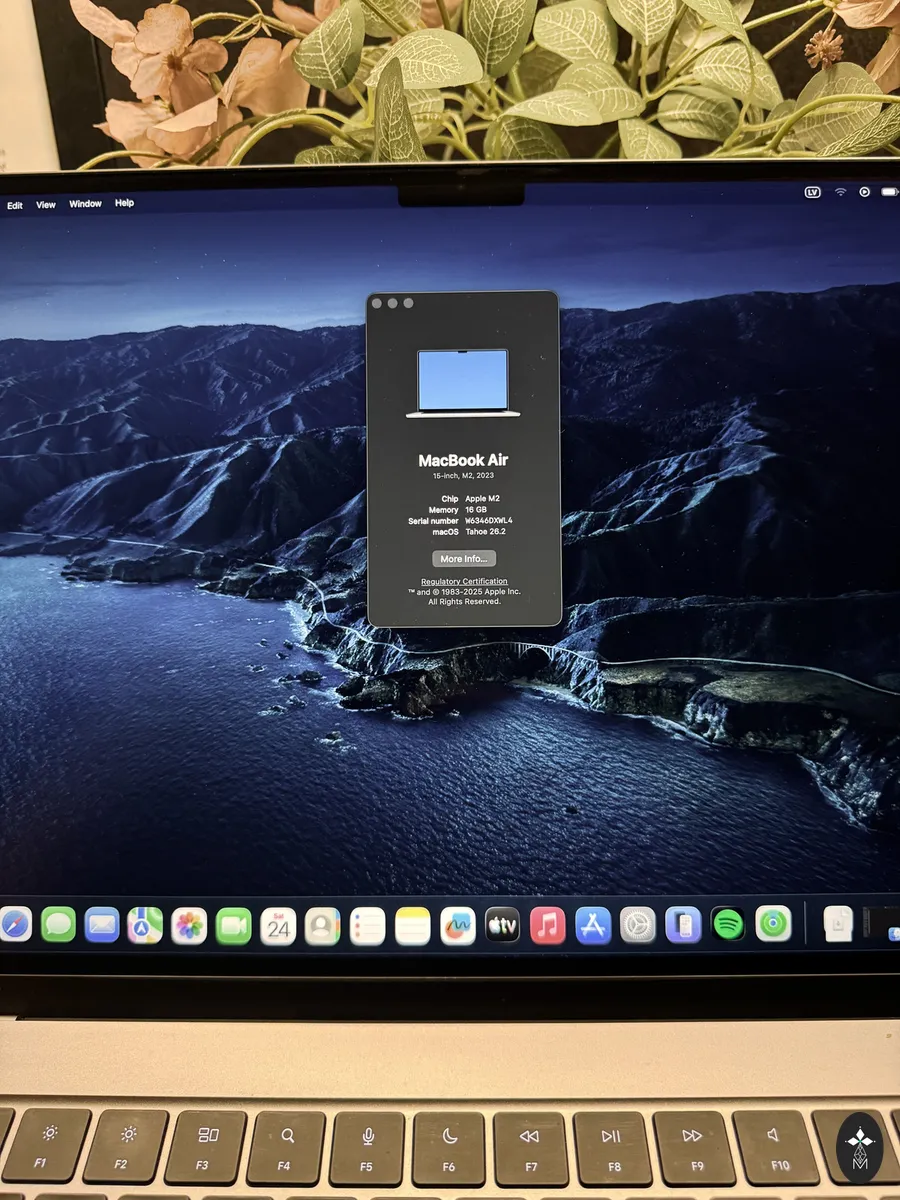Open the document stack in the Dock

pyautogui.click(x=838, y=923)
